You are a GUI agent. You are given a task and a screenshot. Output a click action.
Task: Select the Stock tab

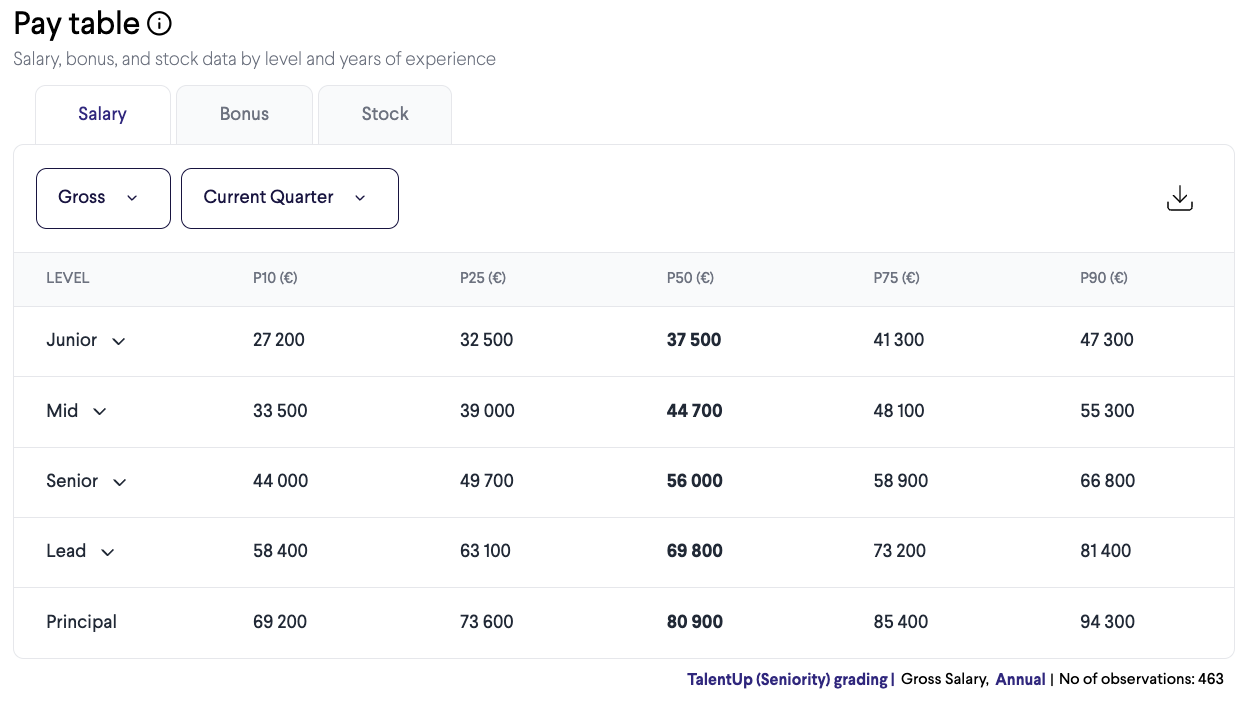(385, 114)
